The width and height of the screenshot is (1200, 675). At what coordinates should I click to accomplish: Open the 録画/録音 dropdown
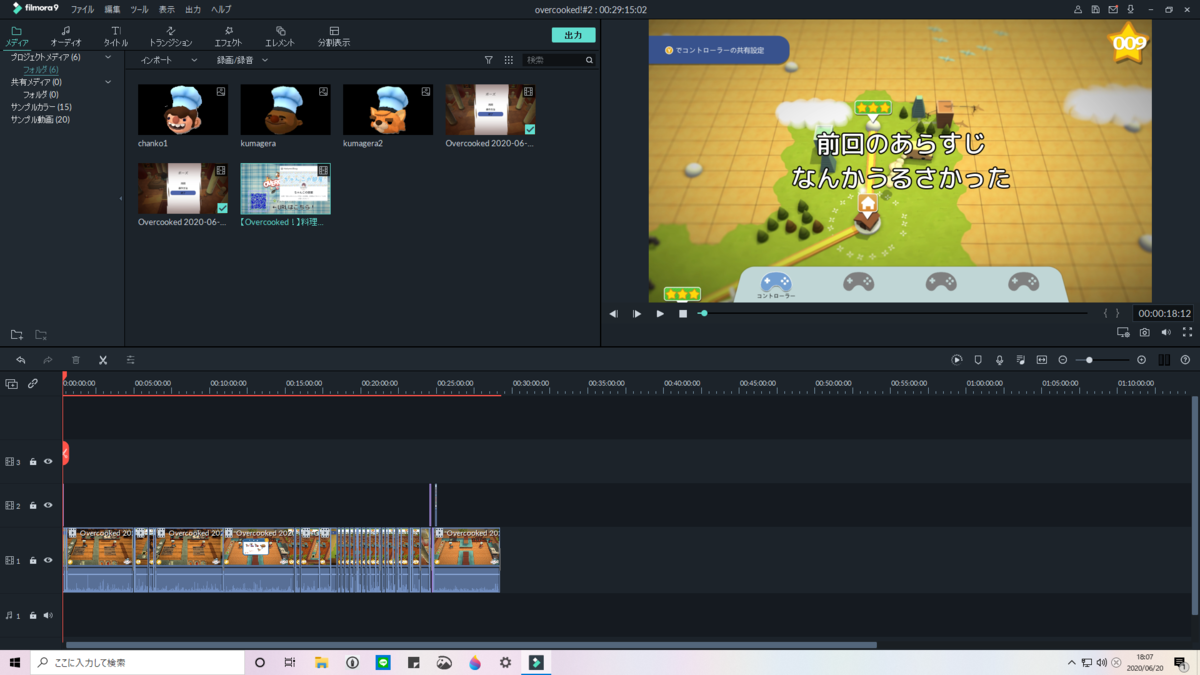pyautogui.click(x=242, y=60)
